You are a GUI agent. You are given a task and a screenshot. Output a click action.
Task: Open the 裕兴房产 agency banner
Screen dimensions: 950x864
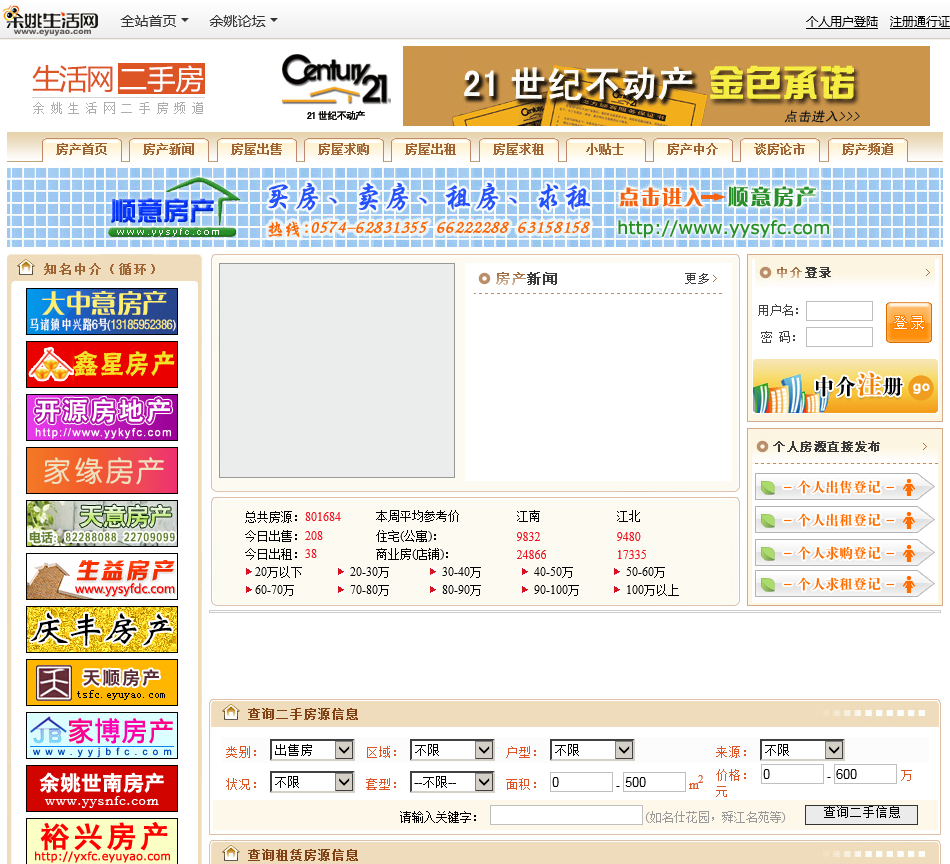point(102,841)
